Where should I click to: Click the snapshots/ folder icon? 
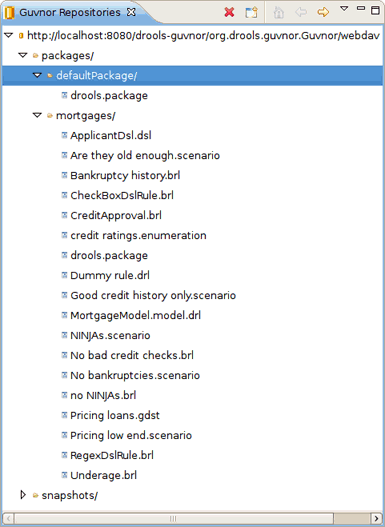[35, 495]
